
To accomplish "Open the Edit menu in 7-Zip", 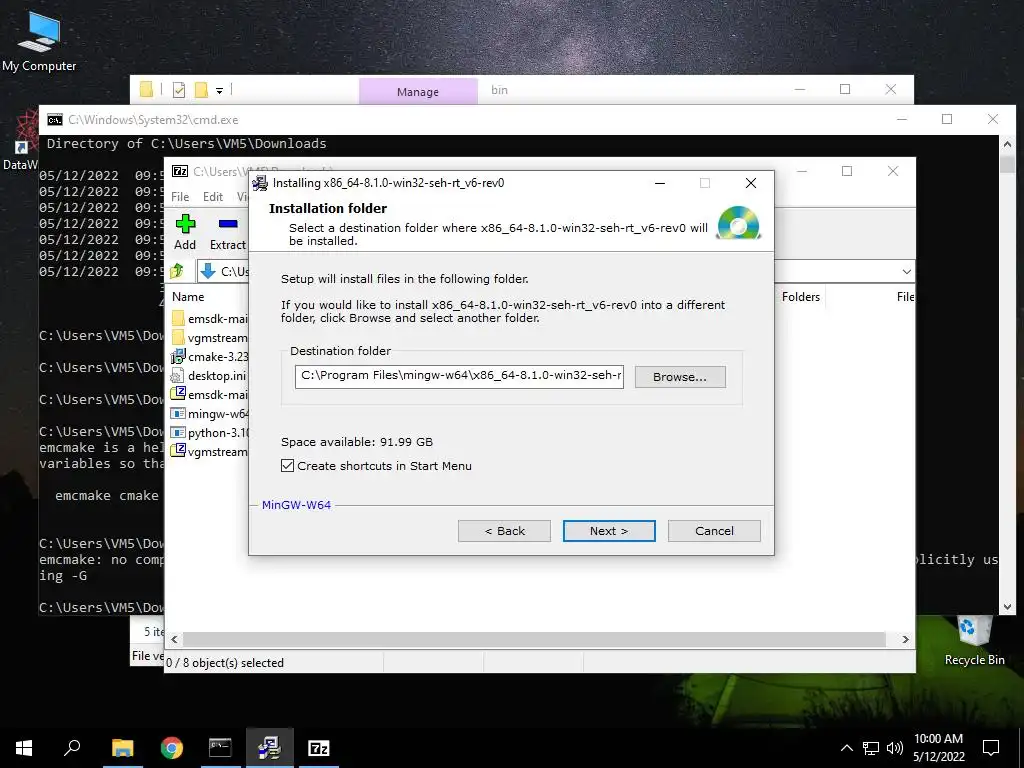I will 213,197.
